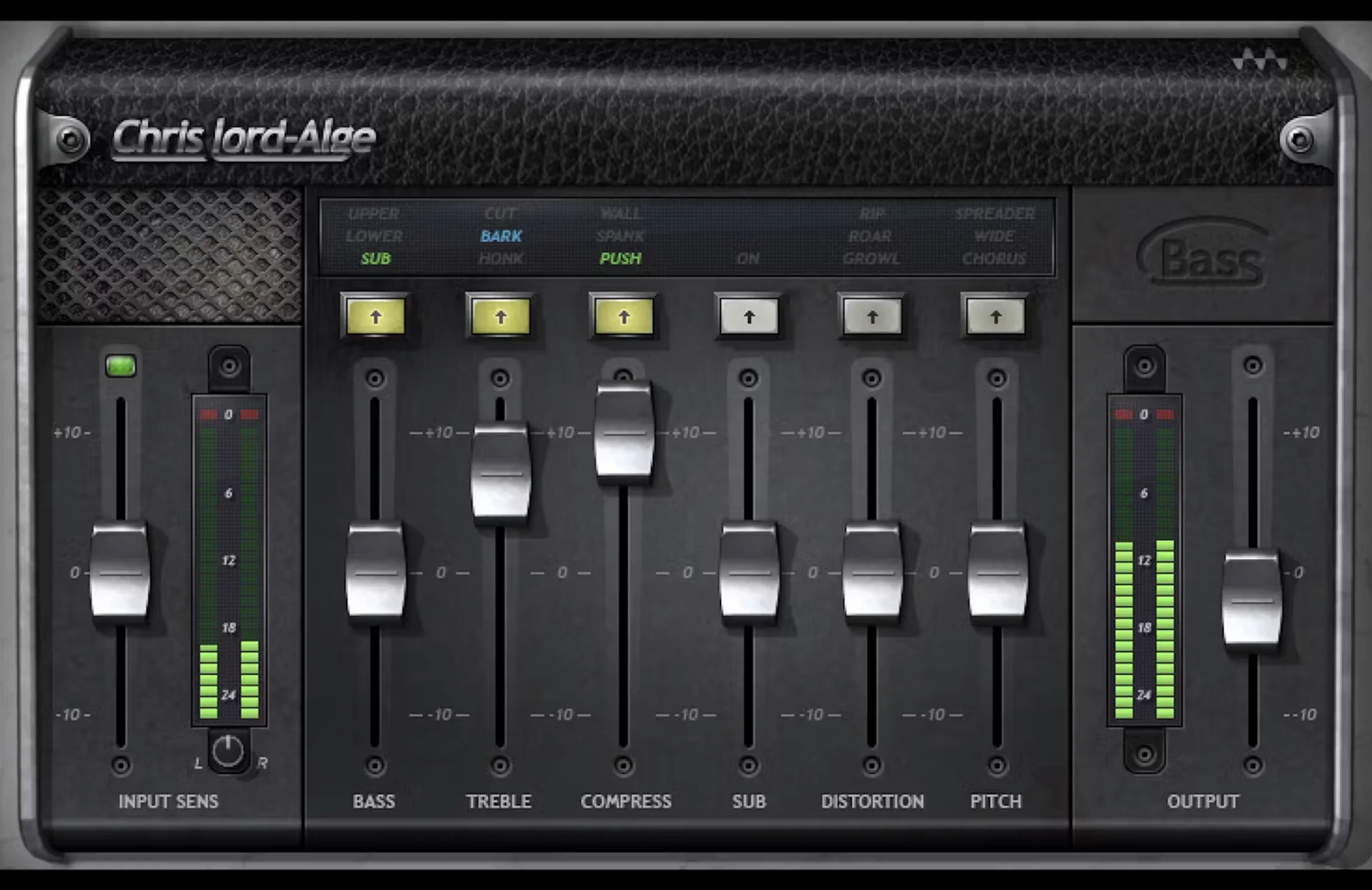Click the SUB fader label
Viewport: 1372px width, 890px height.
[749, 802]
